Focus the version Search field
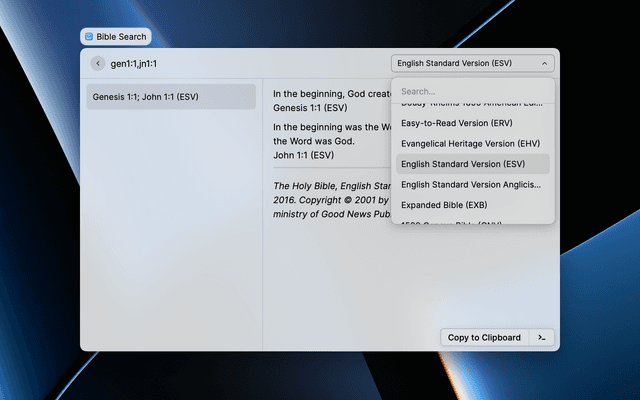The image size is (640, 400). 472,91
